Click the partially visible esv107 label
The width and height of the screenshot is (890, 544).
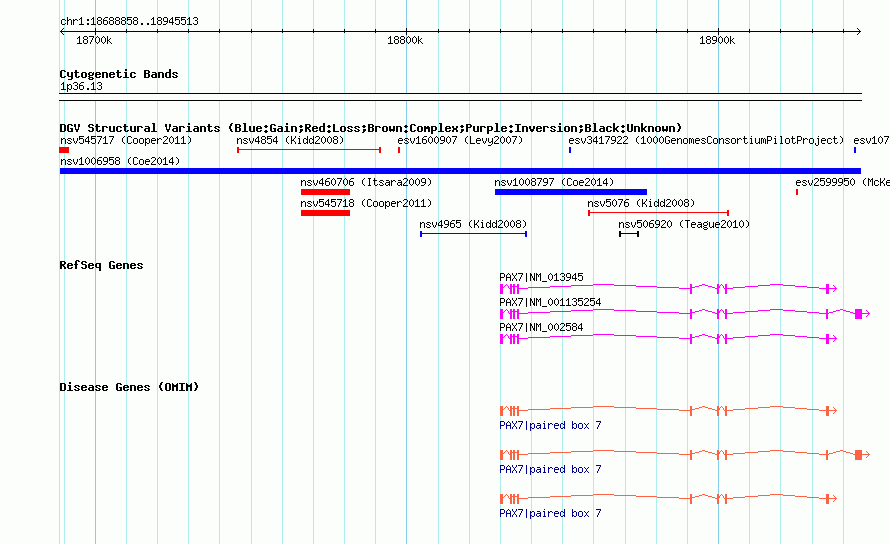[871, 140]
